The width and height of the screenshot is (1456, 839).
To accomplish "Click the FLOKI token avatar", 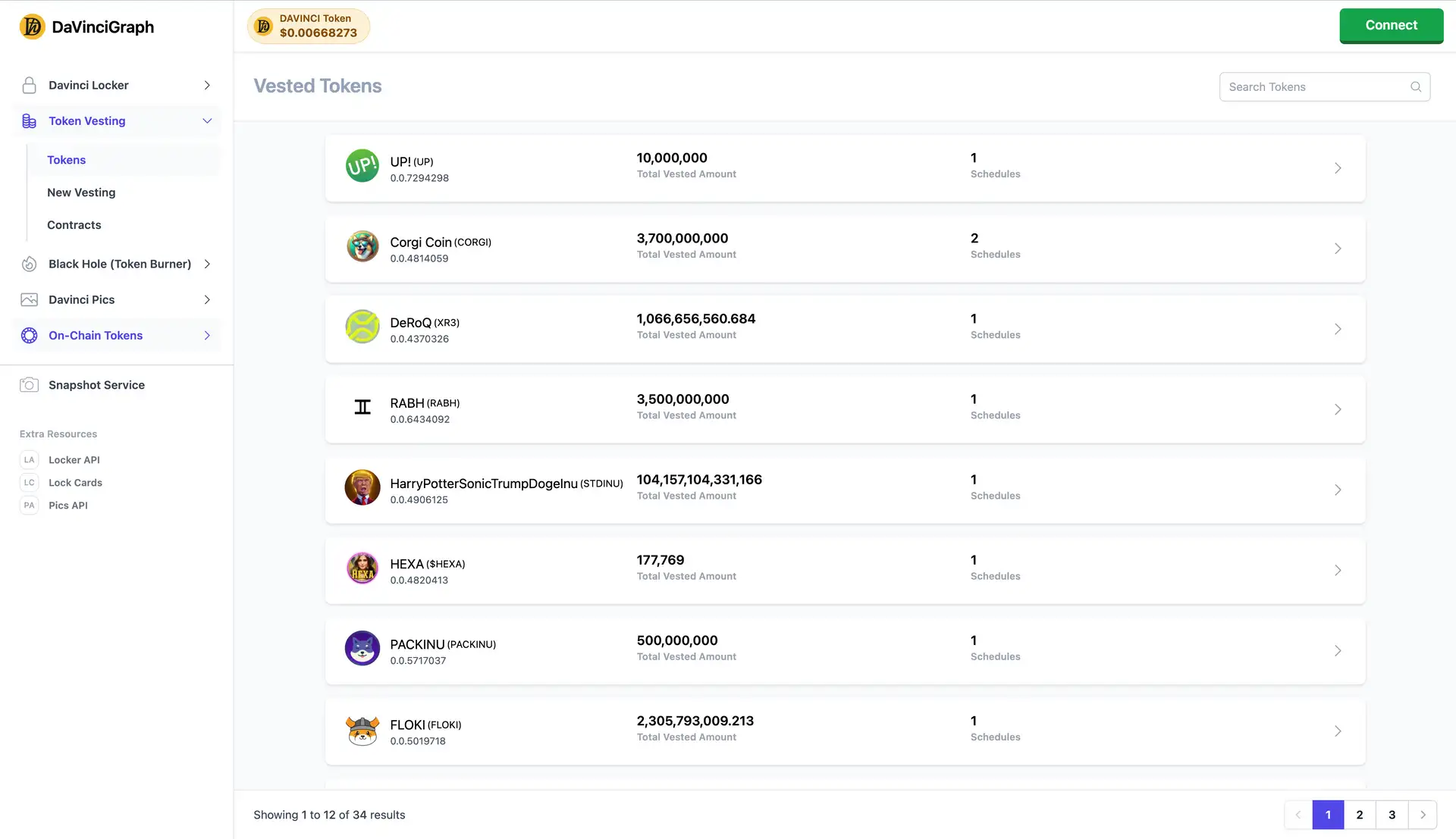I will (362, 730).
